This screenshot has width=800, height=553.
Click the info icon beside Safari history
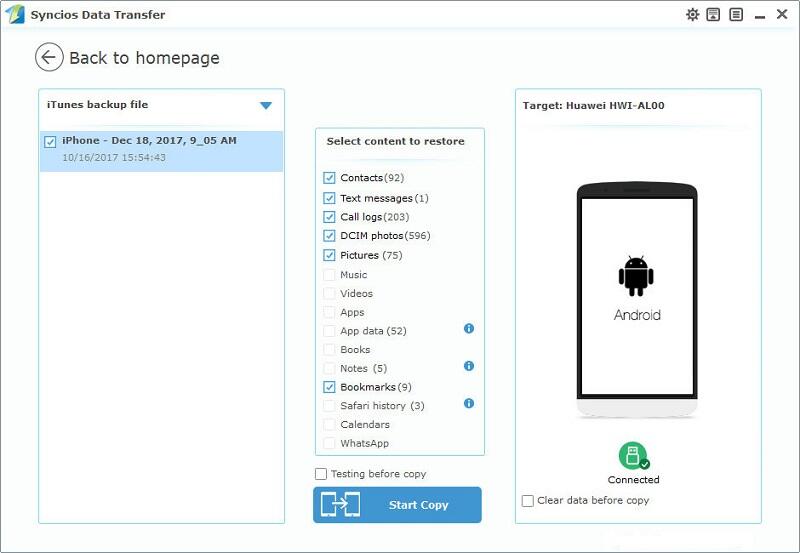(x=468, y=404)
